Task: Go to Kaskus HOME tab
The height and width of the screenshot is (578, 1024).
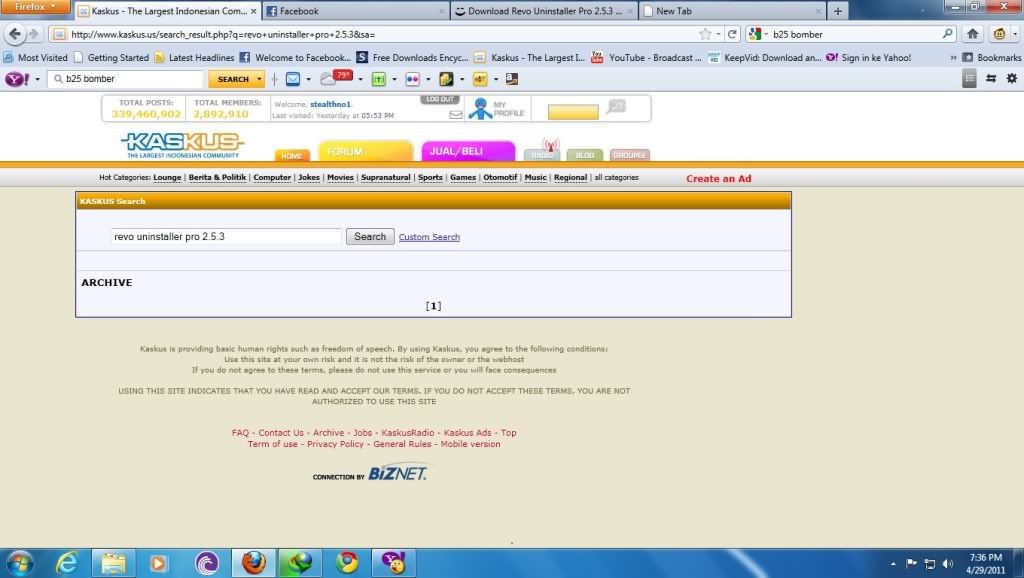Action: (292, 155)
